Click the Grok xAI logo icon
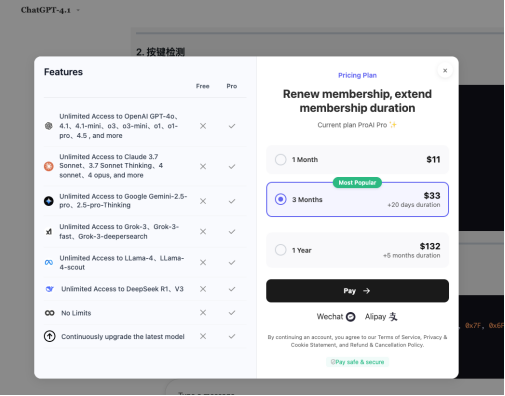The height and width of the screenshot is (396, 505). coord(49,231)
